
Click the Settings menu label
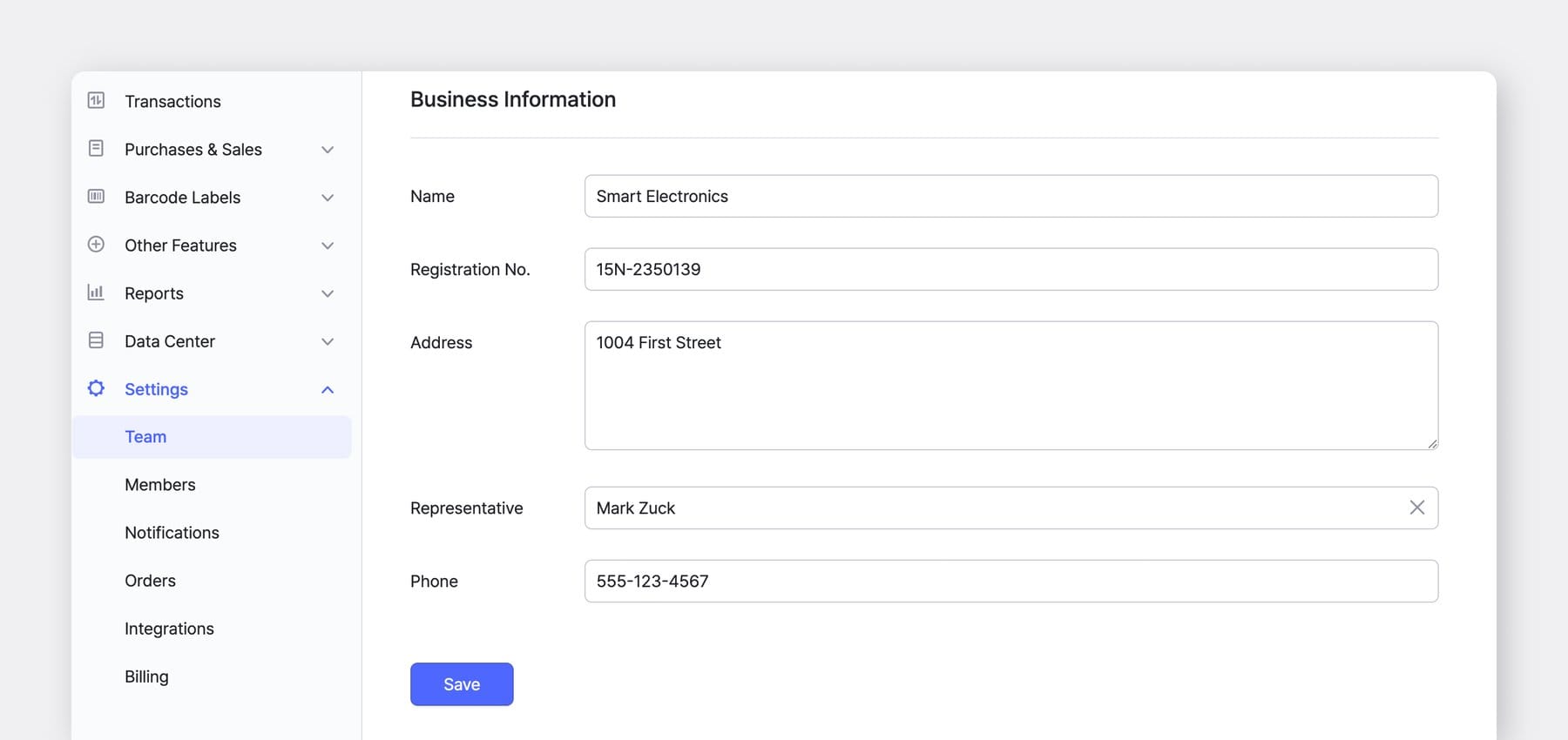pyautogui.click(x=156, y=389)
